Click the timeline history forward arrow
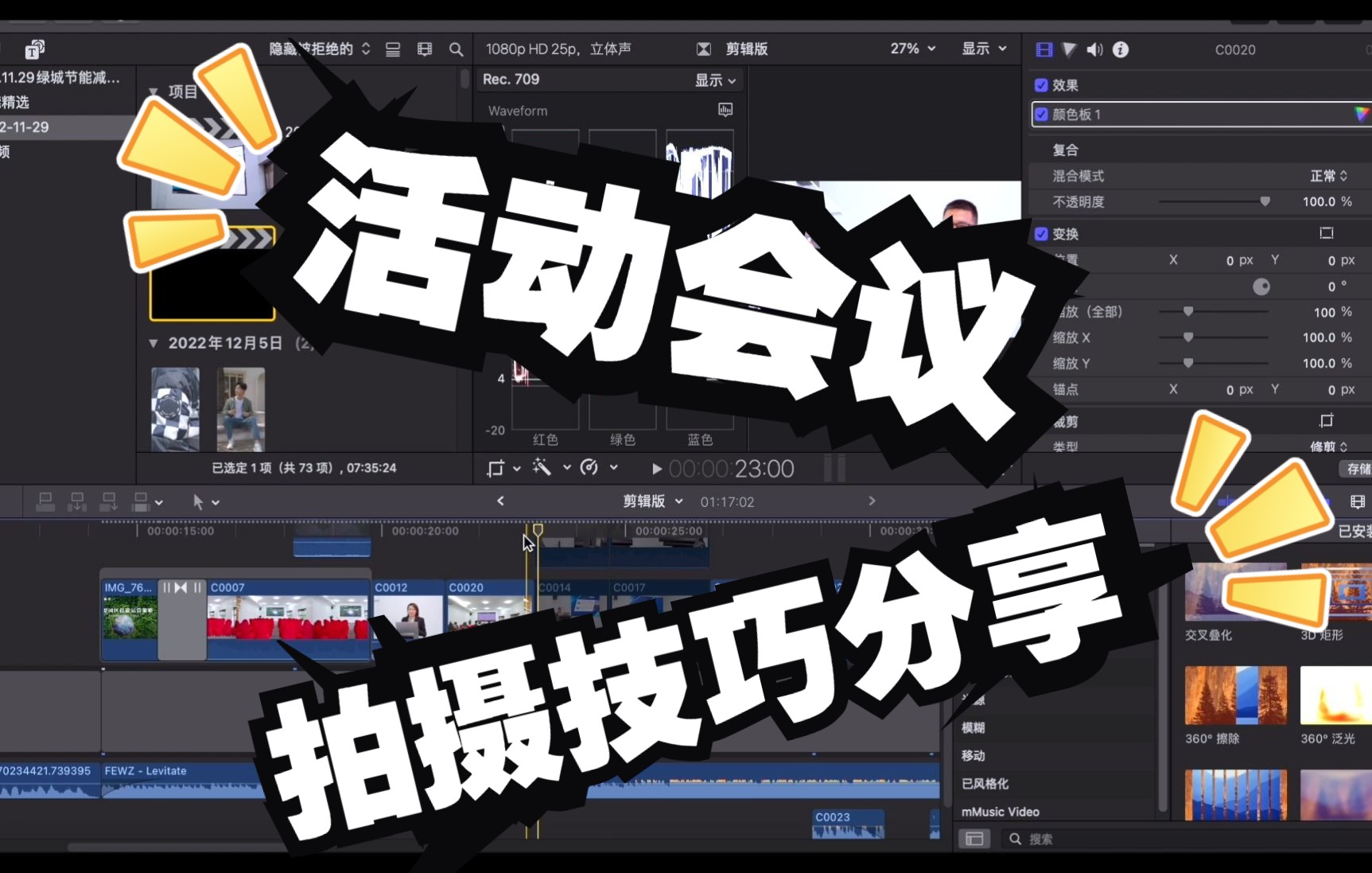This screenshot has width=1372, height=873. [x=872, y=501]
